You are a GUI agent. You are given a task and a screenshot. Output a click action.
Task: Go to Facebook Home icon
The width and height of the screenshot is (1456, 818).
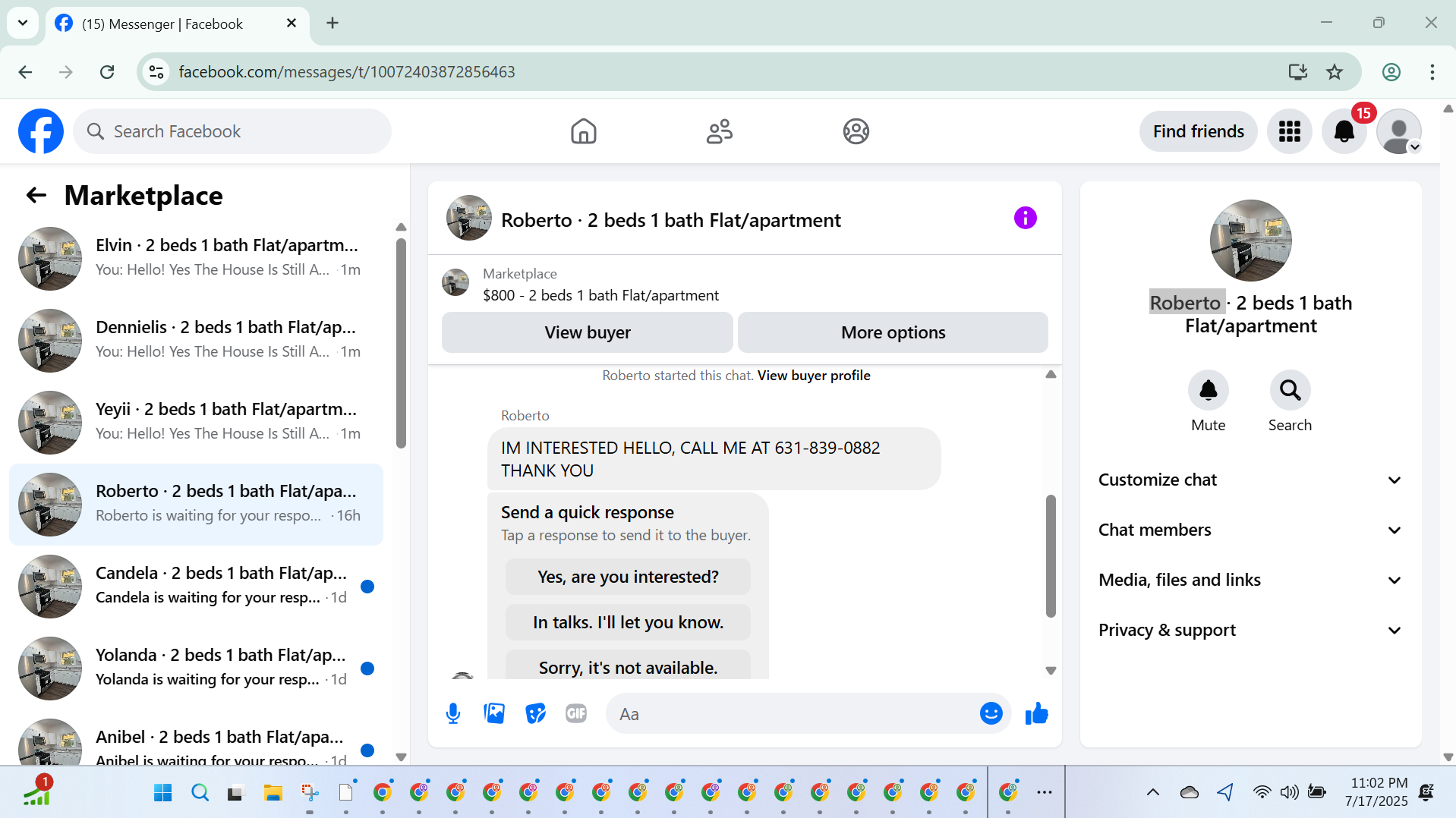[583, 131]
